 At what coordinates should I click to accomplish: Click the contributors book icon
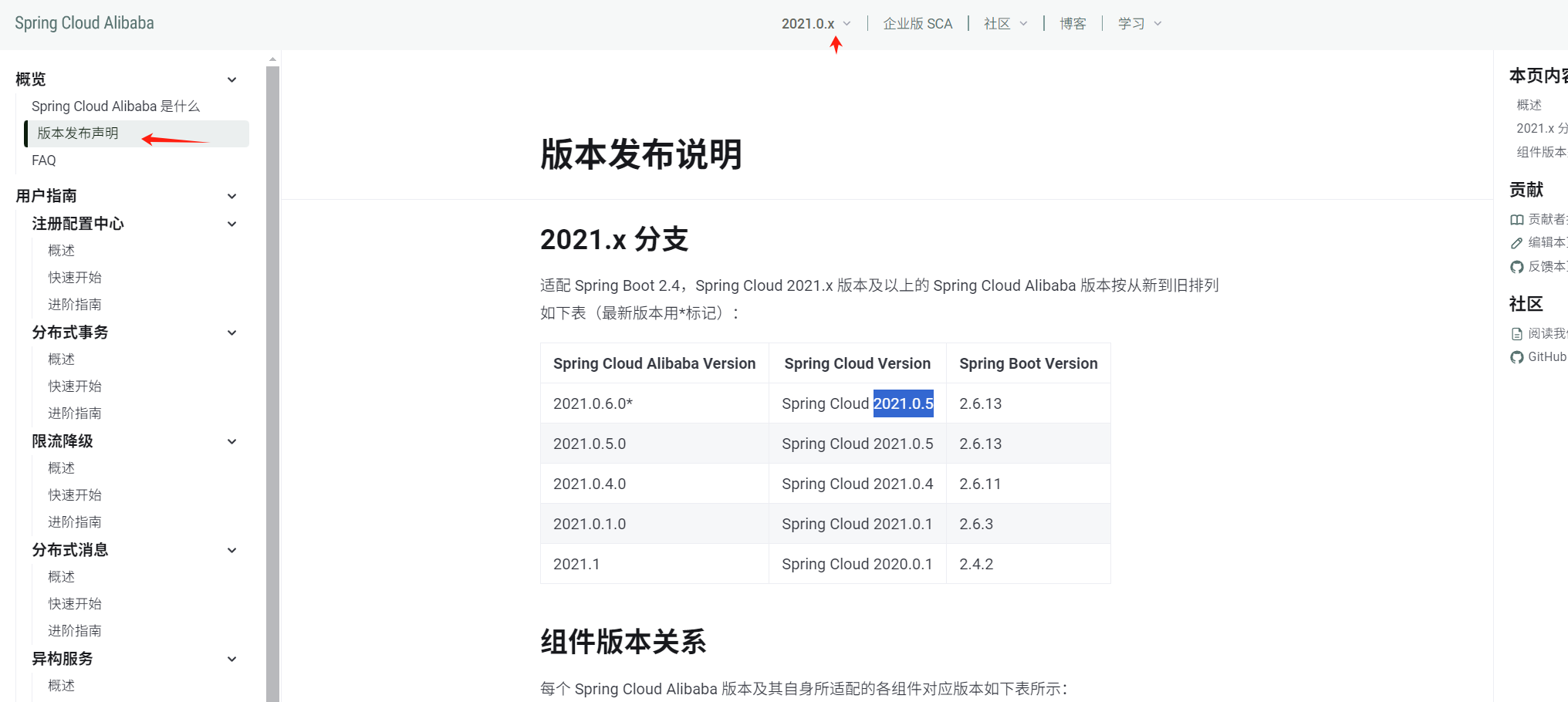point(1517,220)
